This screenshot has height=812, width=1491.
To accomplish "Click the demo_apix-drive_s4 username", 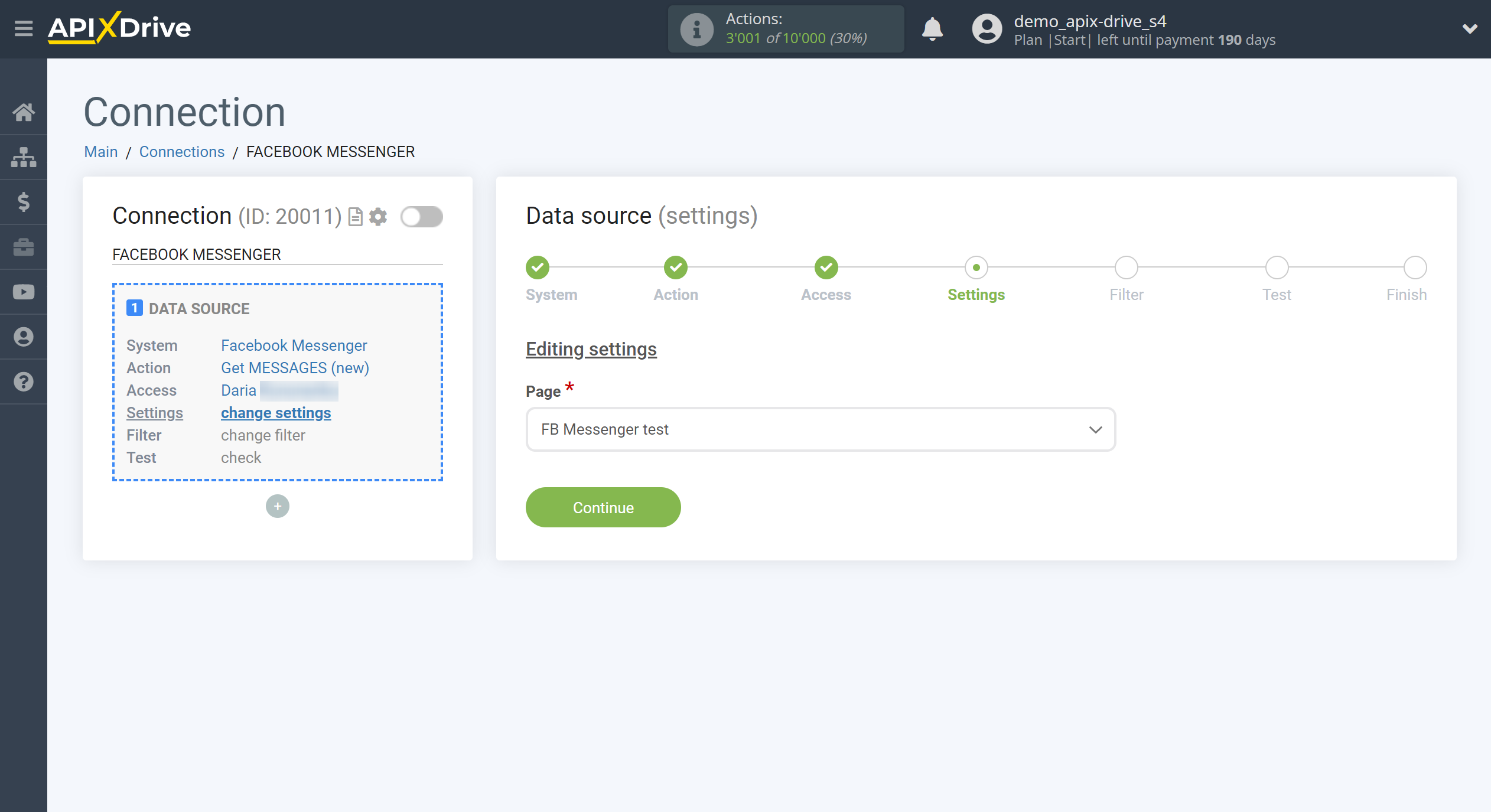I will (1090, 21).
